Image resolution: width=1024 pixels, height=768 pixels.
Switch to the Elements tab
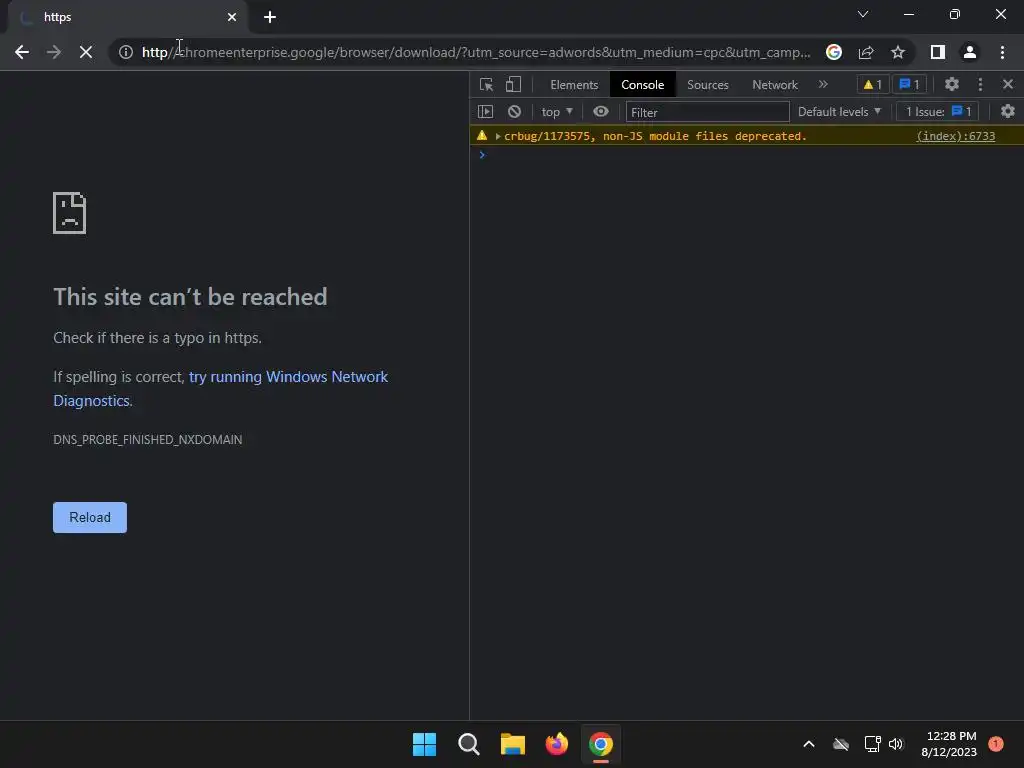[x=574, y=85]
